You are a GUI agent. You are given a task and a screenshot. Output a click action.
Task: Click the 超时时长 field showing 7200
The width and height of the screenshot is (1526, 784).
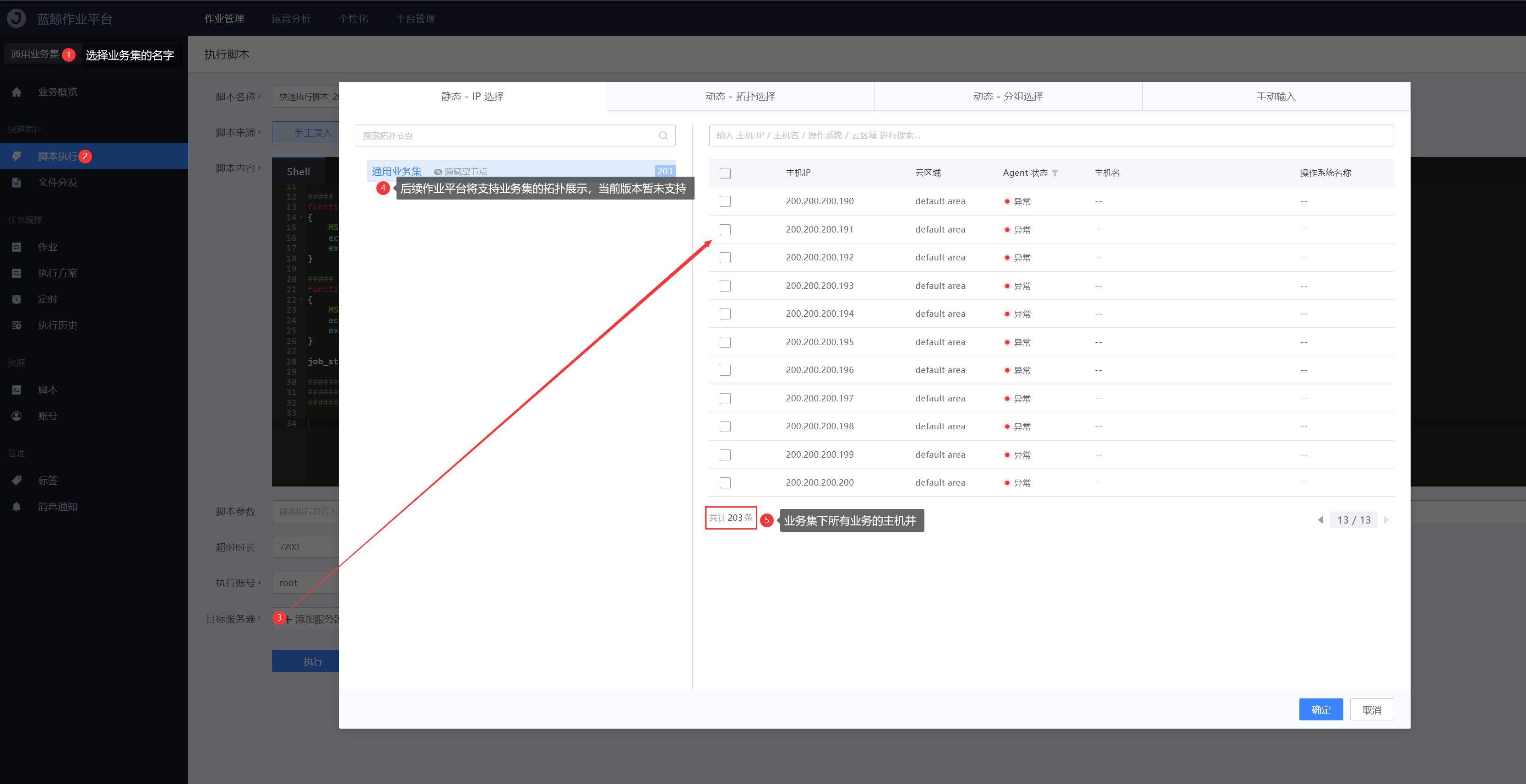pyautogui.click(x=306, y=547)
